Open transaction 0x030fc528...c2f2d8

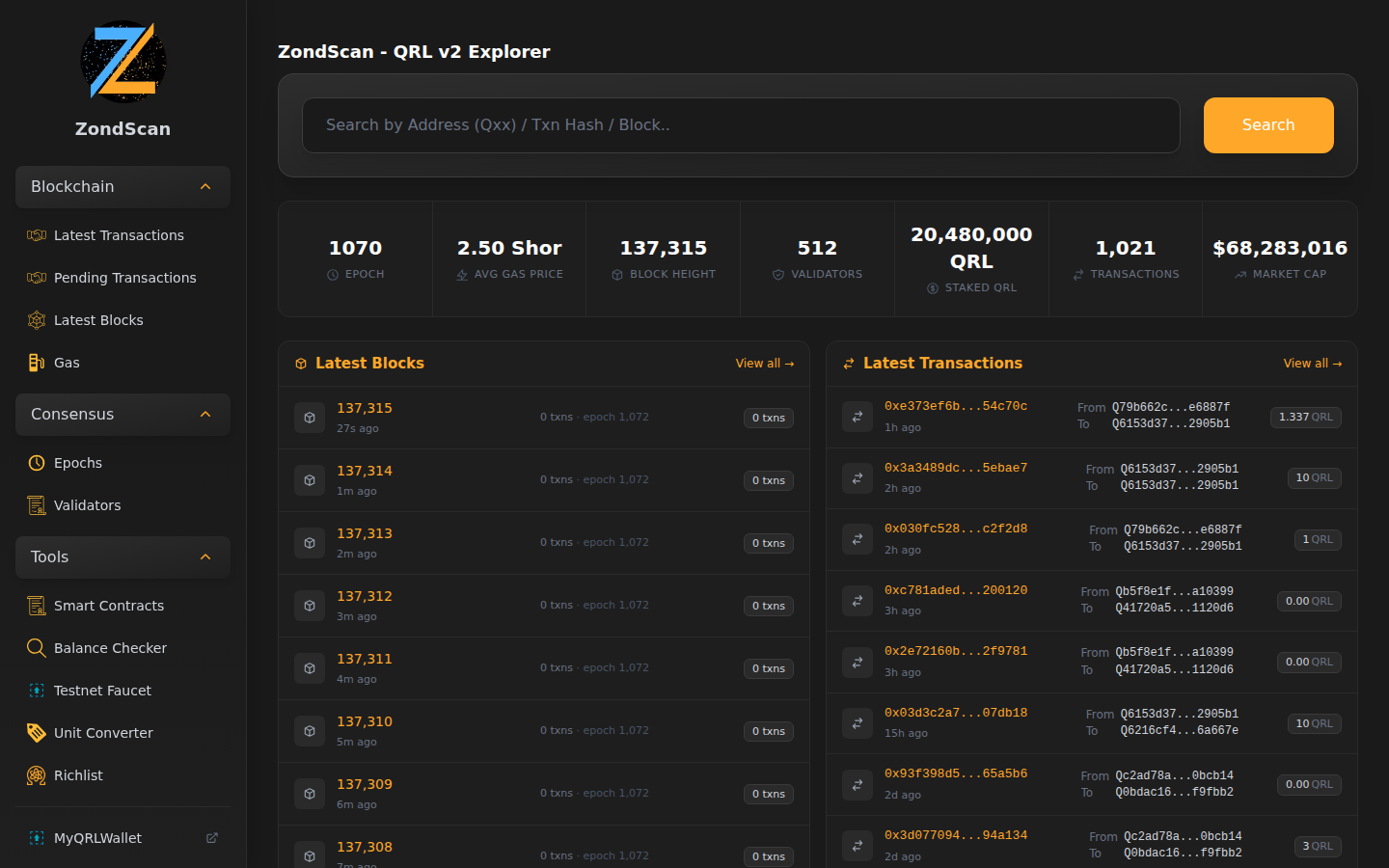pyautogui.click(x=956, y=529)
